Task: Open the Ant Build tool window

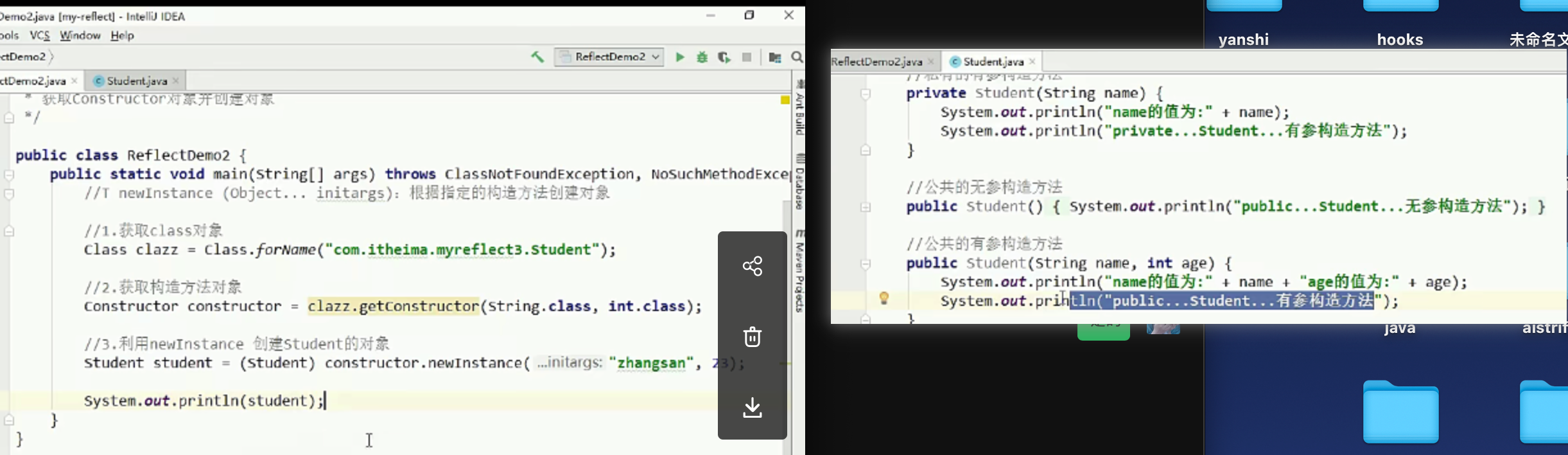Action: [799, 107]
